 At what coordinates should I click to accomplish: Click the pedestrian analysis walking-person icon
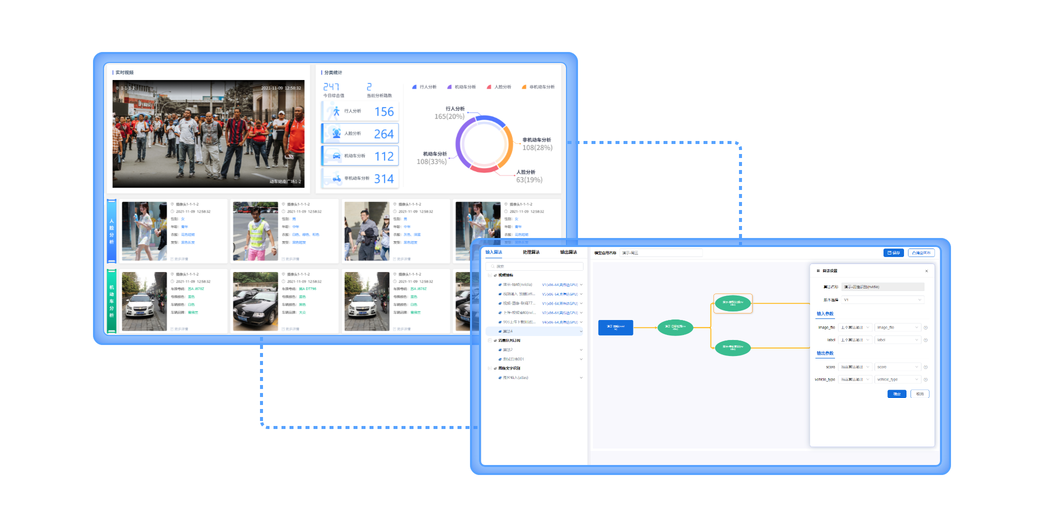pyautogui.click(x=336, y=112)
